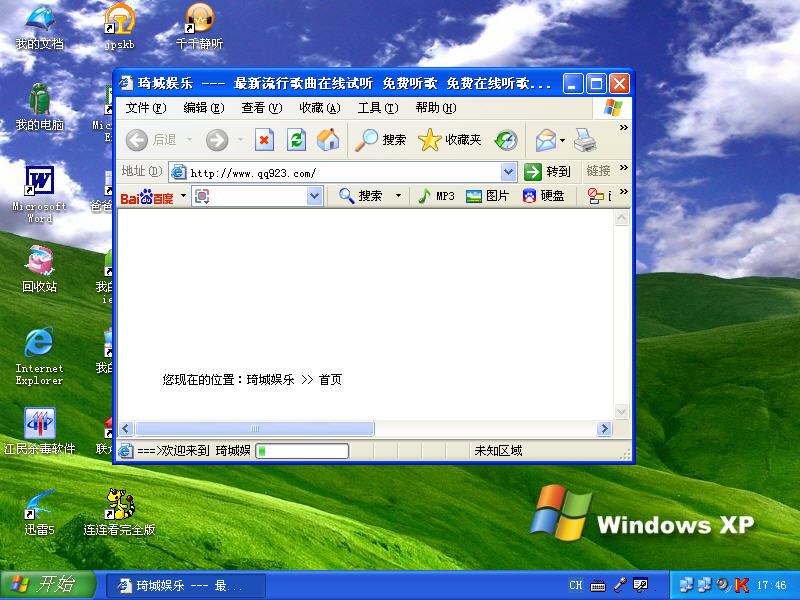Click the 开始 Start button
The width and height of the screenshot is (800, 600).
tap(47, 585)
